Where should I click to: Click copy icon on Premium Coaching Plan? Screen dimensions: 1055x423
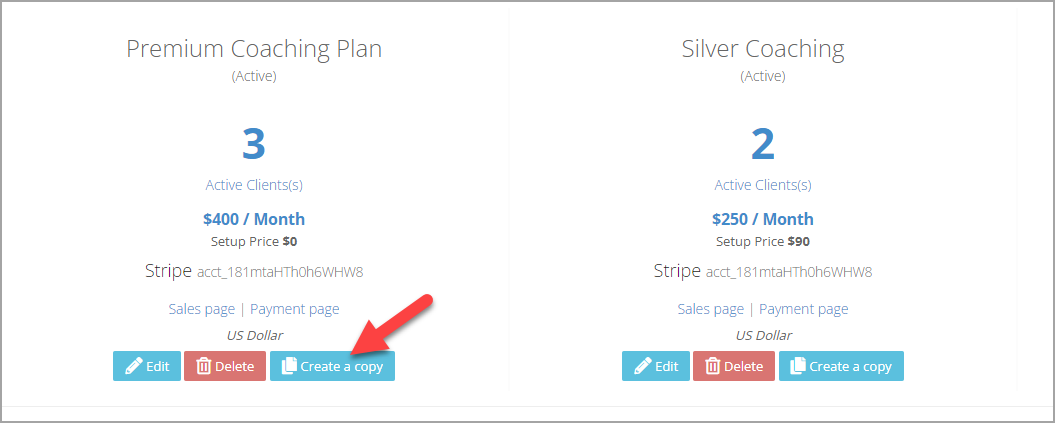(289, 366)
